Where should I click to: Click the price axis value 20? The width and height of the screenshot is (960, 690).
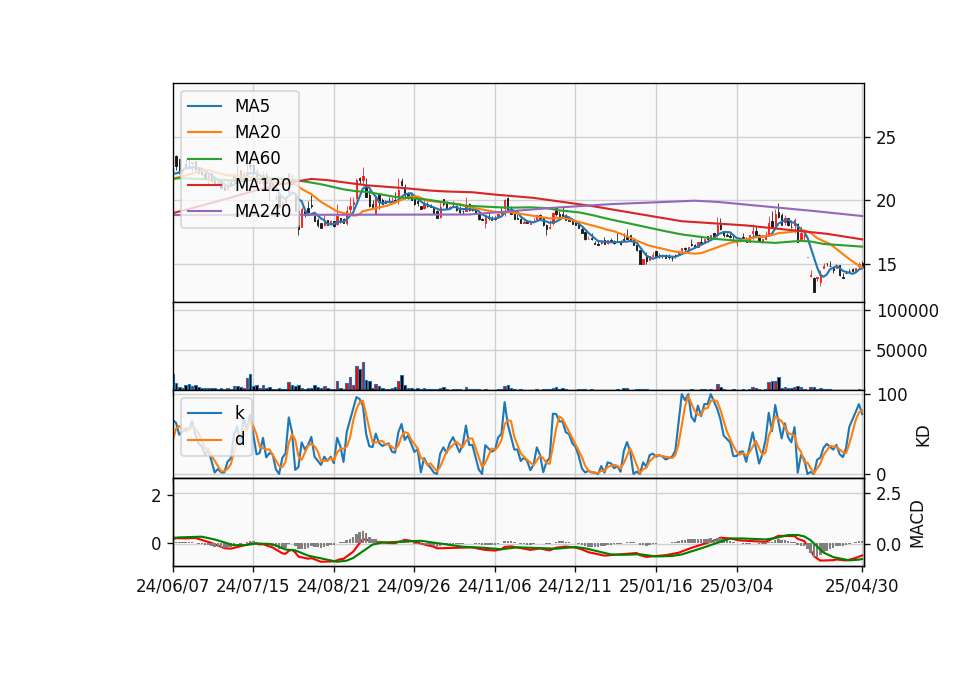pyautogui.click(x=886, y=201)
